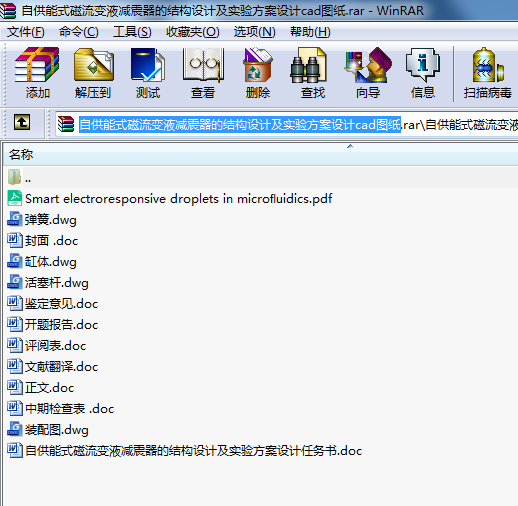Image resolution: width=518 pixels, height=506 pixels.
Task: Go up one level arrow button
Action: (22, 122)
